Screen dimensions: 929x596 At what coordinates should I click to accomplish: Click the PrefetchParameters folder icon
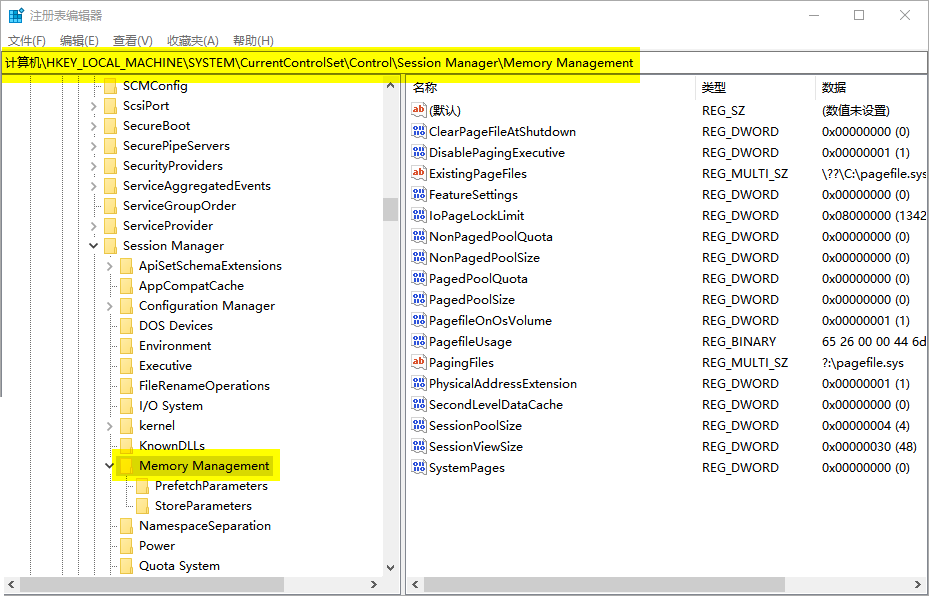pos(146,485)
